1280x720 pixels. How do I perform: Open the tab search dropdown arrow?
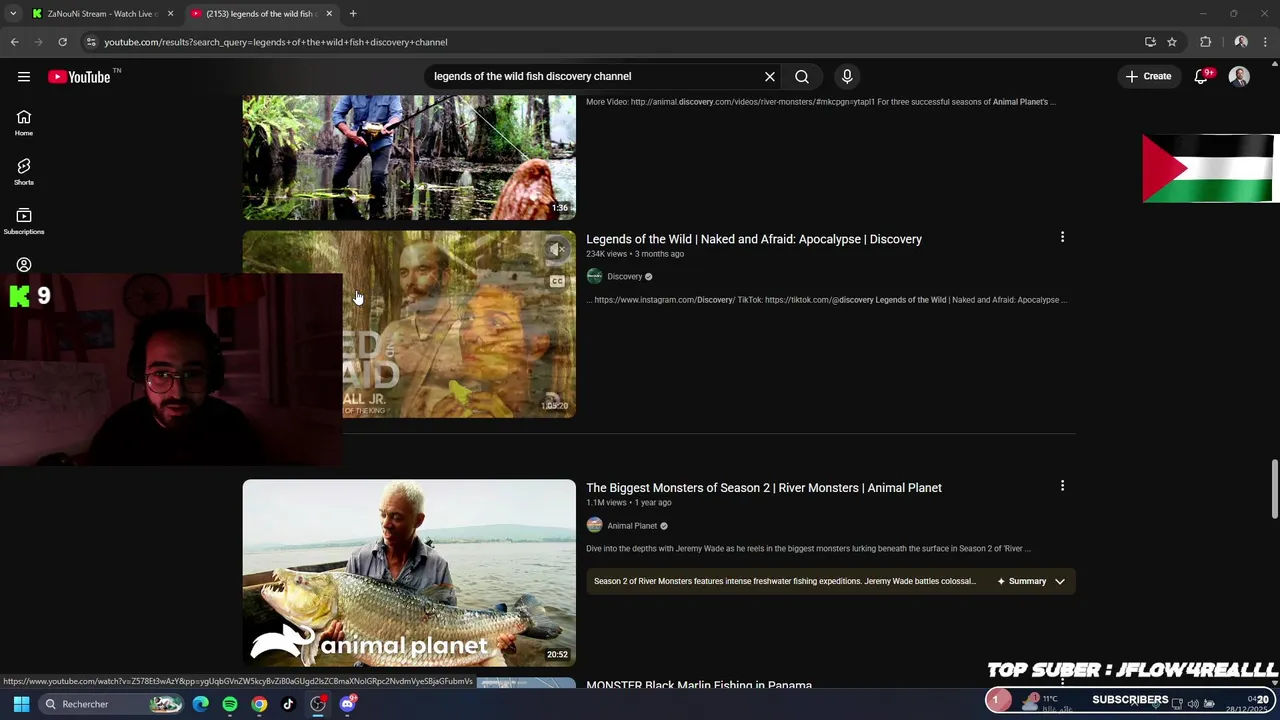pos(13,14)
